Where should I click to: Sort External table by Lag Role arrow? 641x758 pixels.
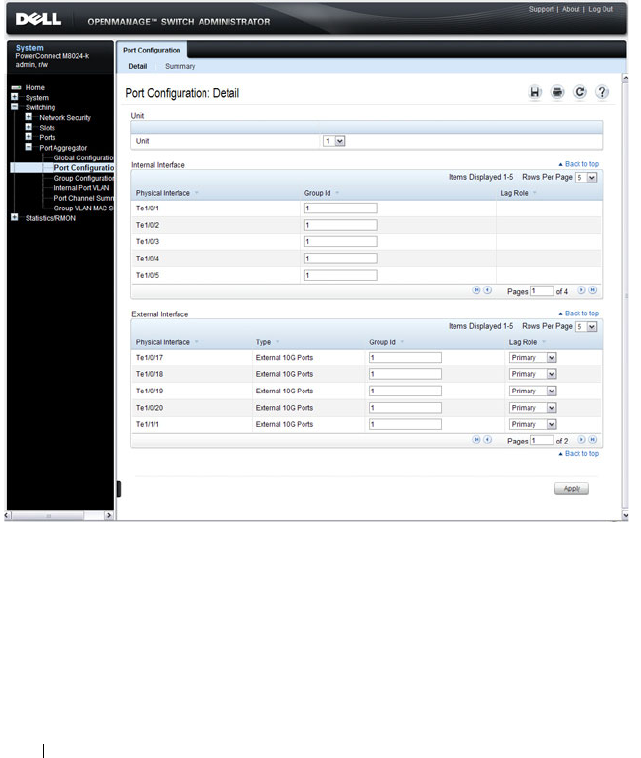544,342
